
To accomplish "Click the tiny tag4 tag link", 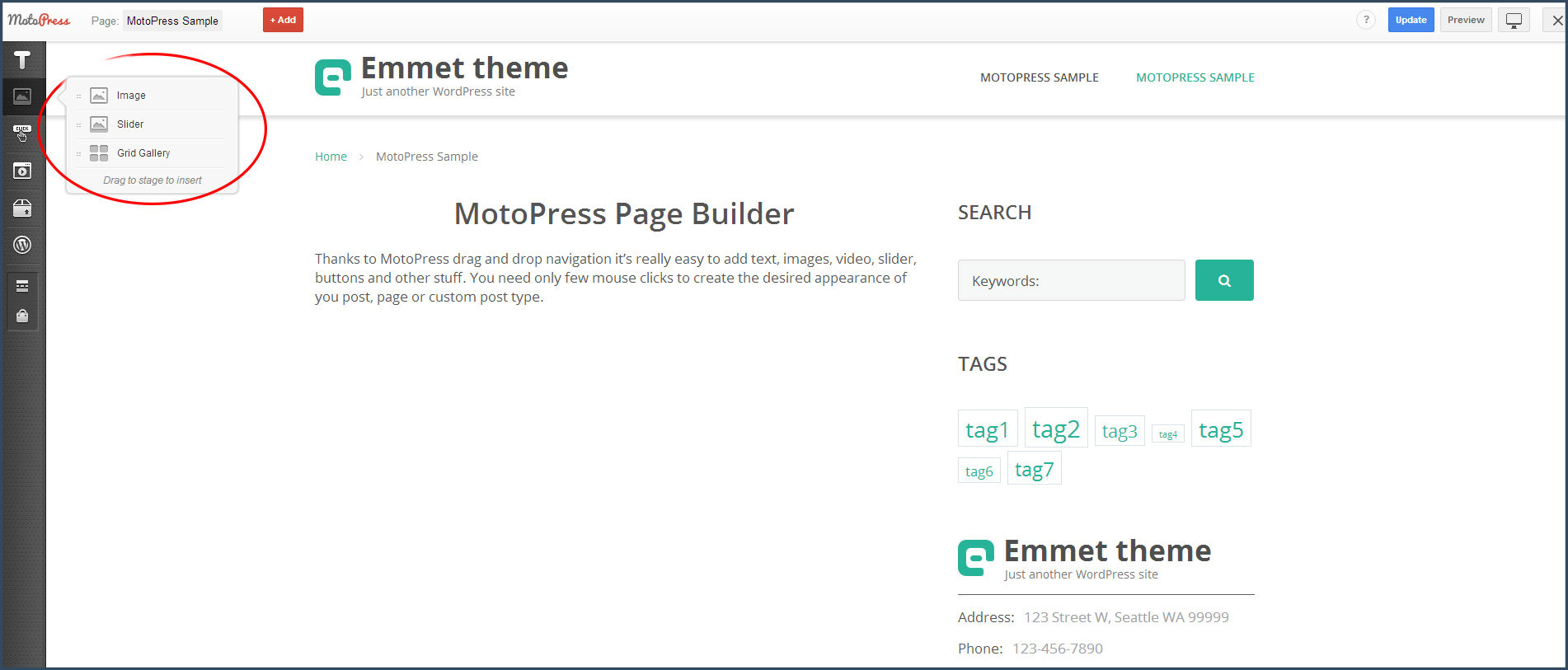I will tap(1168, 434).
